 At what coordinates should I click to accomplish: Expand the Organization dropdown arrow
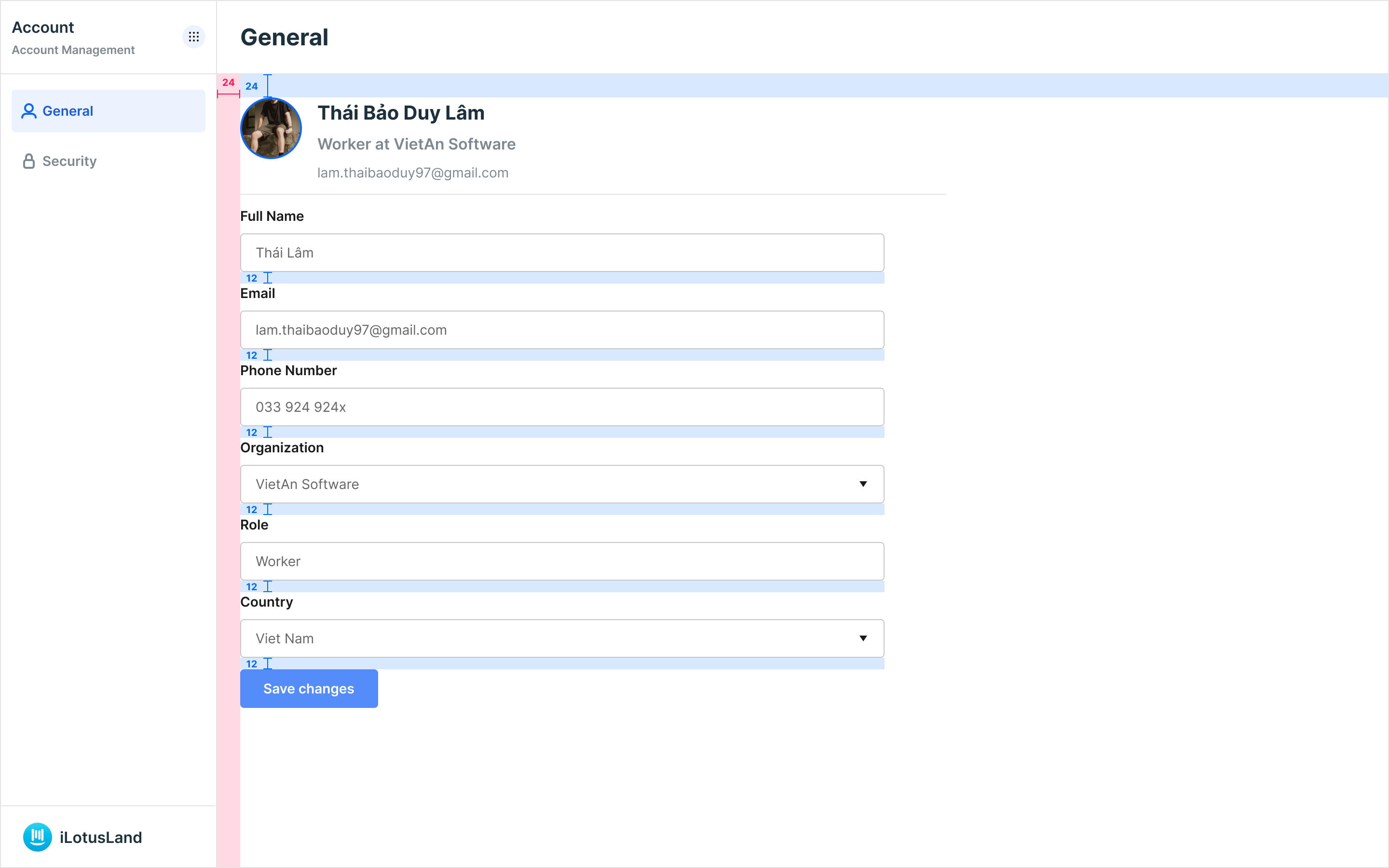click(863, 484)
